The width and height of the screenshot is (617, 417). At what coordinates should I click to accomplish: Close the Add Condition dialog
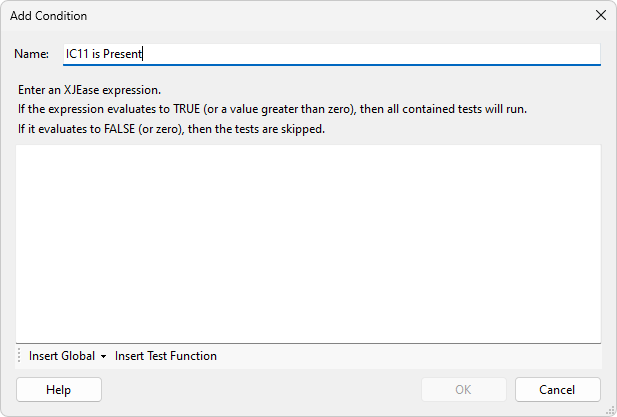click(x=601, y=15)
